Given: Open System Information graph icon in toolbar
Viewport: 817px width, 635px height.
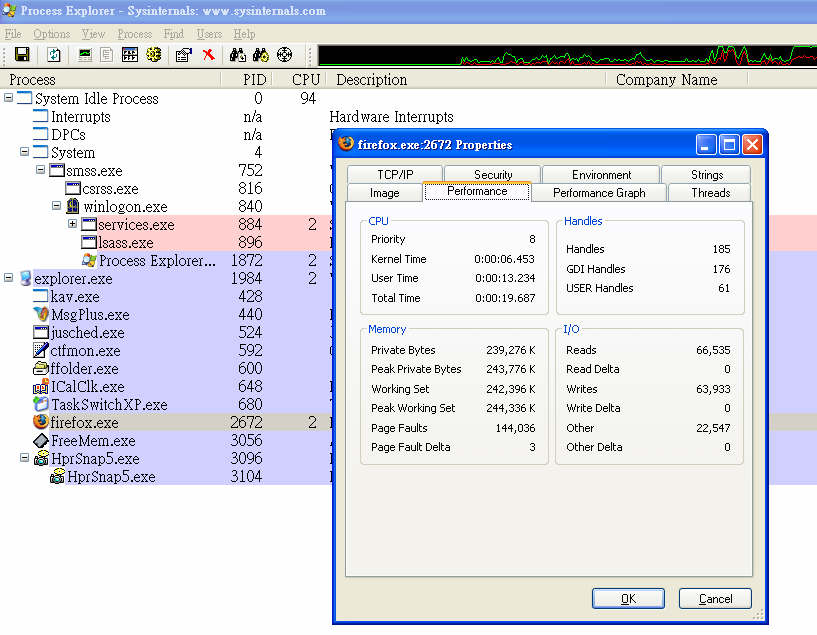Looking at the screenshot, I should [85, 55].
